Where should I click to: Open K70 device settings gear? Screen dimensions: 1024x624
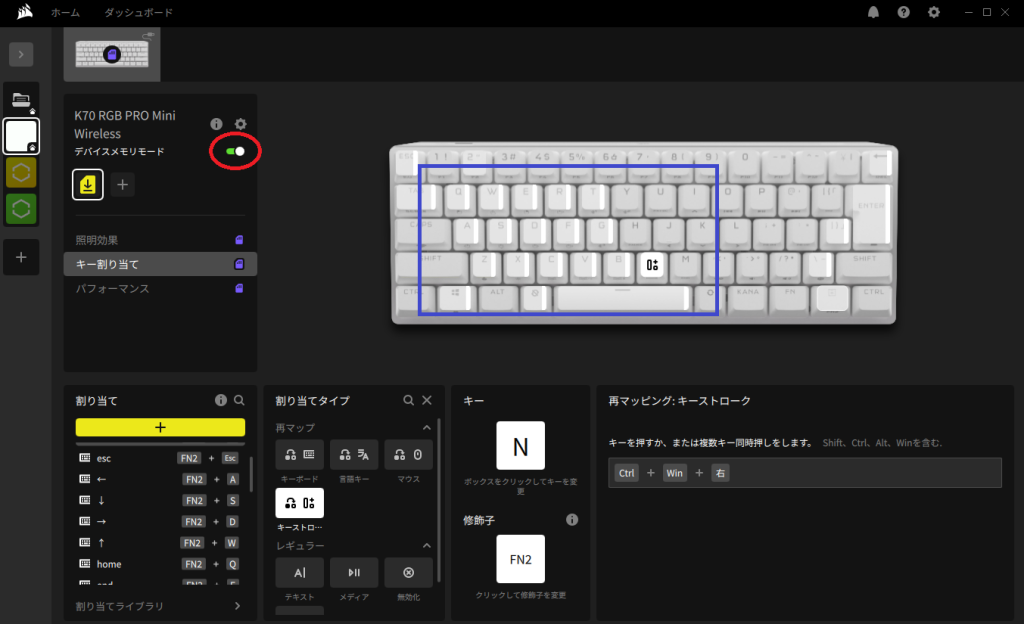pyautogui.click(x=240, y=123)
